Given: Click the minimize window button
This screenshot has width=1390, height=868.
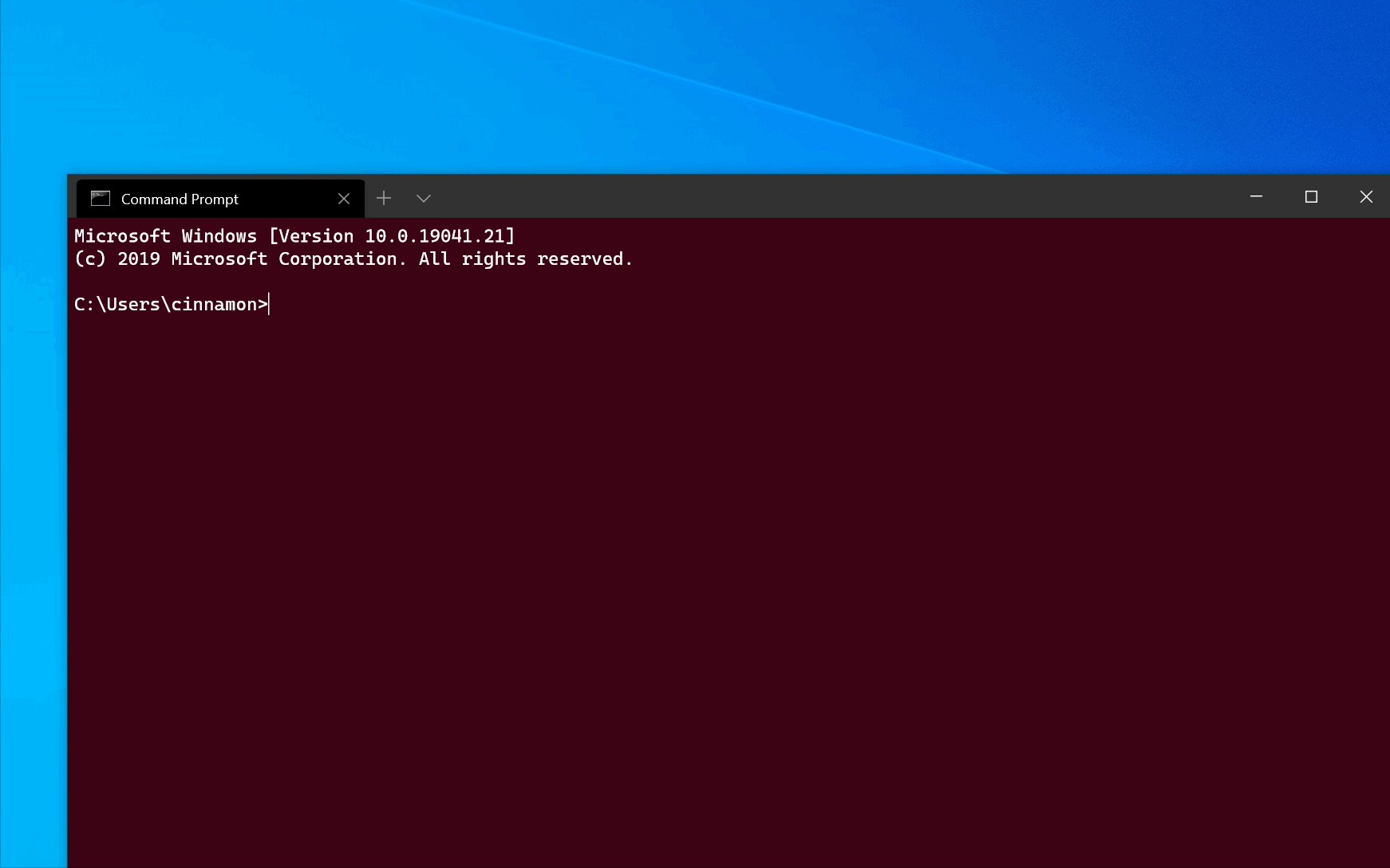Looking at the screenshot, I should [x=1256, y=196].
